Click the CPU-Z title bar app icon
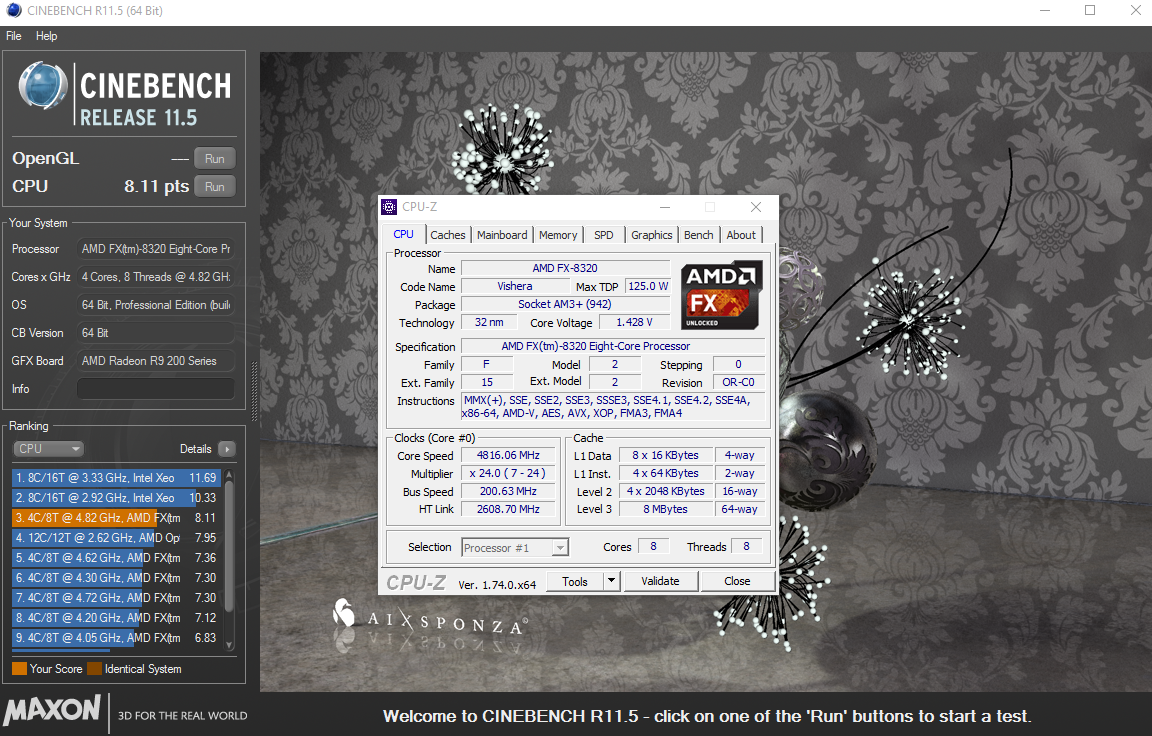 click(x=389, y=207)
